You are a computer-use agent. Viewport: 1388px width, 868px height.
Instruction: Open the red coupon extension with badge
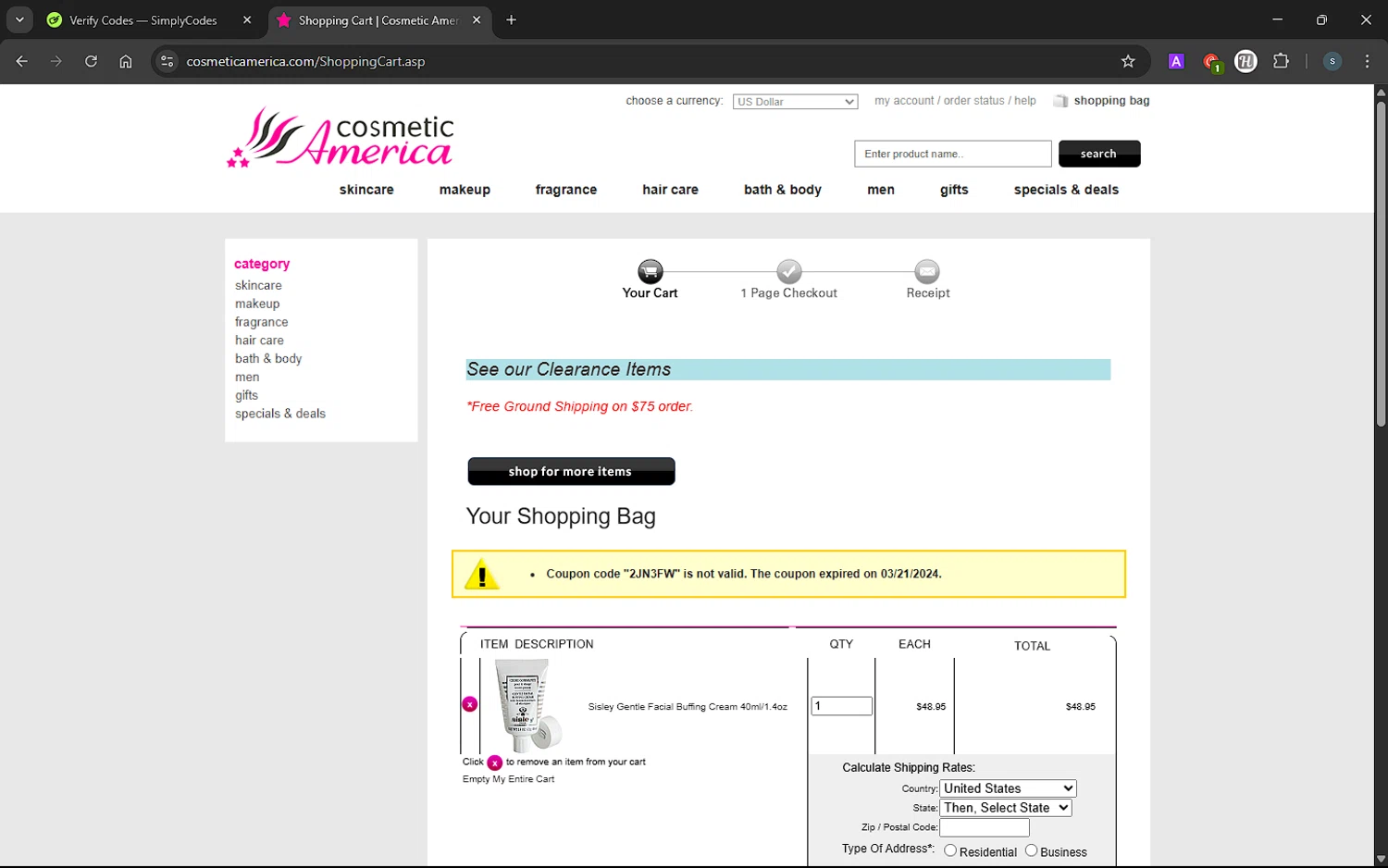click(1211, 62)
